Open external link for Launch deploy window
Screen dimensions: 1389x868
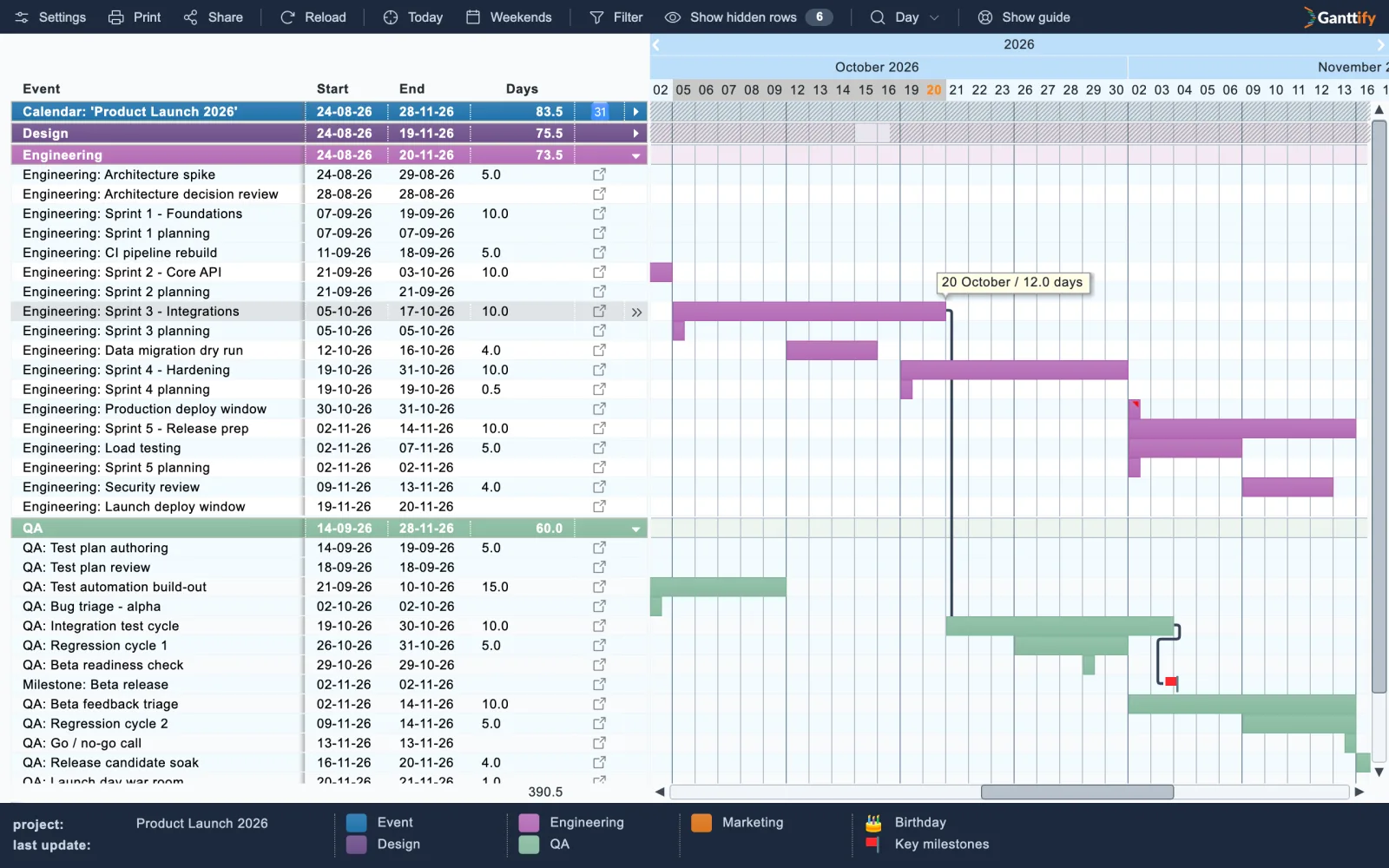599,507
